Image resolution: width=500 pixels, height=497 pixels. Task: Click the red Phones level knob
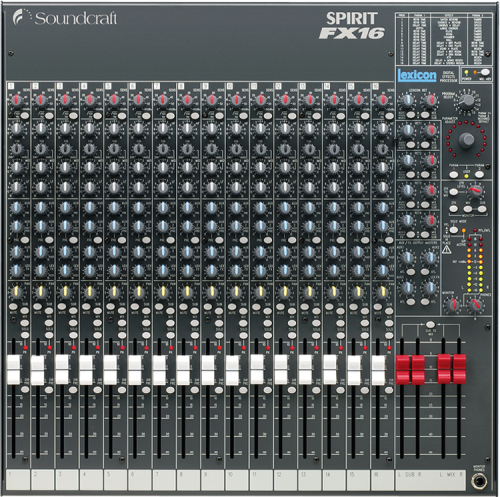(475, 304)
